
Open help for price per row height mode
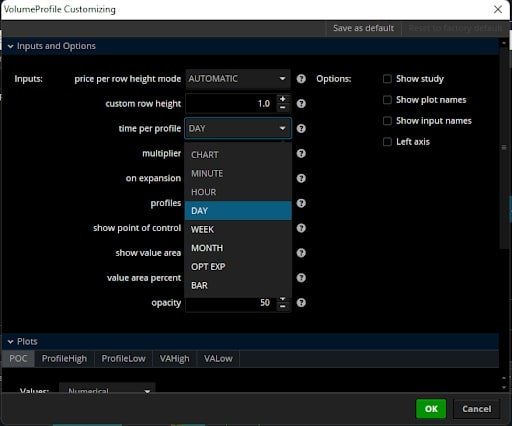(x=301, y=79)
